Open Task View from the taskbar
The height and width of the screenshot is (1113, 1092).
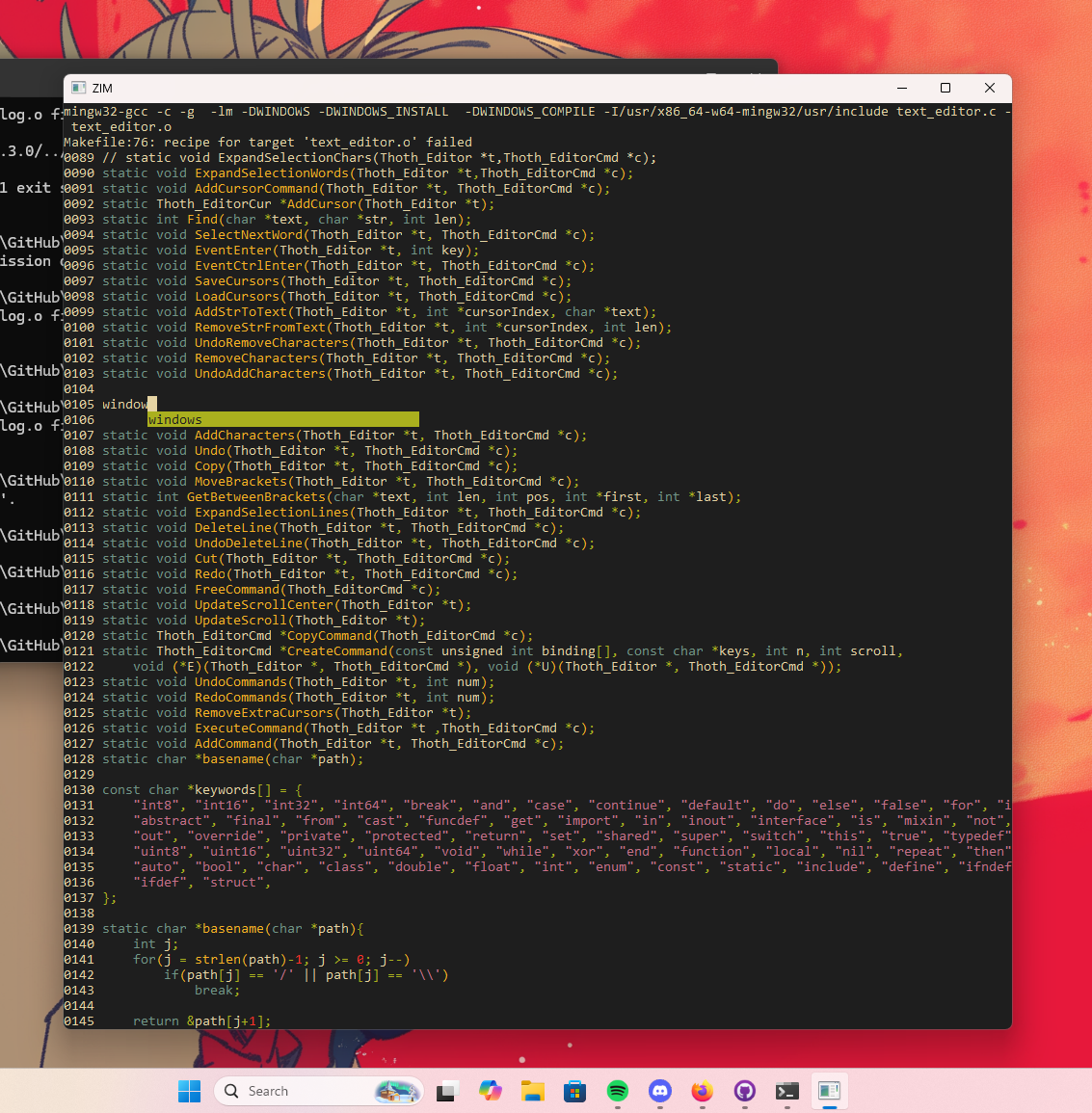click(x=446, y=1091)
